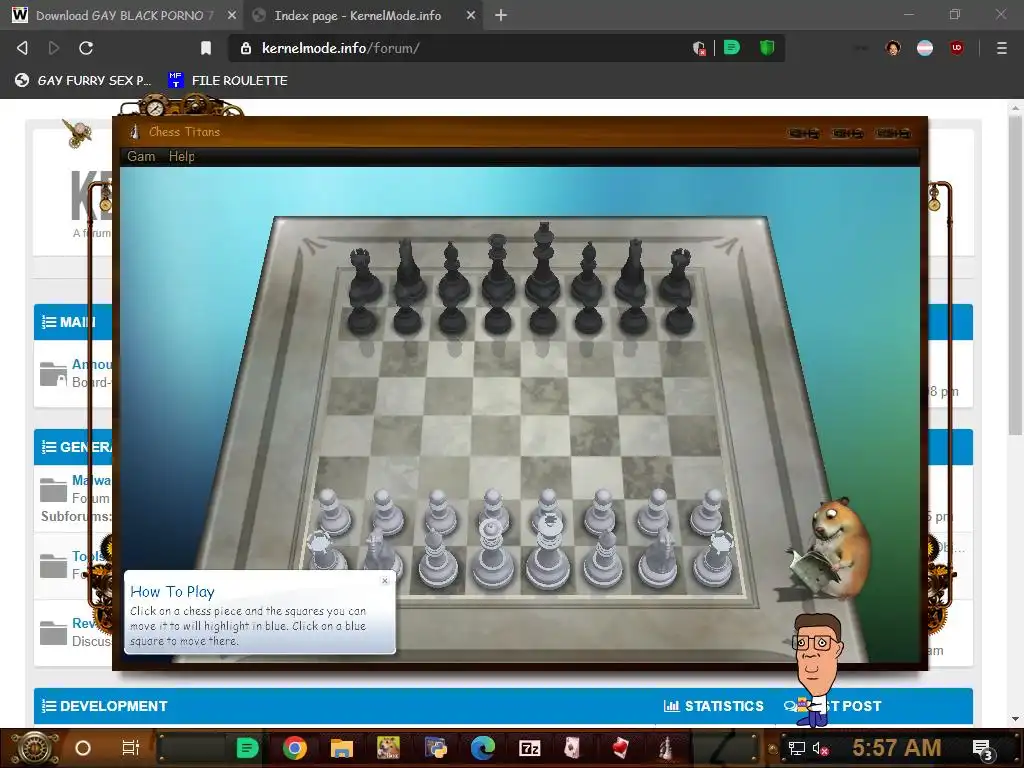Launch Microsoft Edge from the taskbar
Viewport: 1024px width, 768px height.
pyautogui.click(x=483, y=748)
